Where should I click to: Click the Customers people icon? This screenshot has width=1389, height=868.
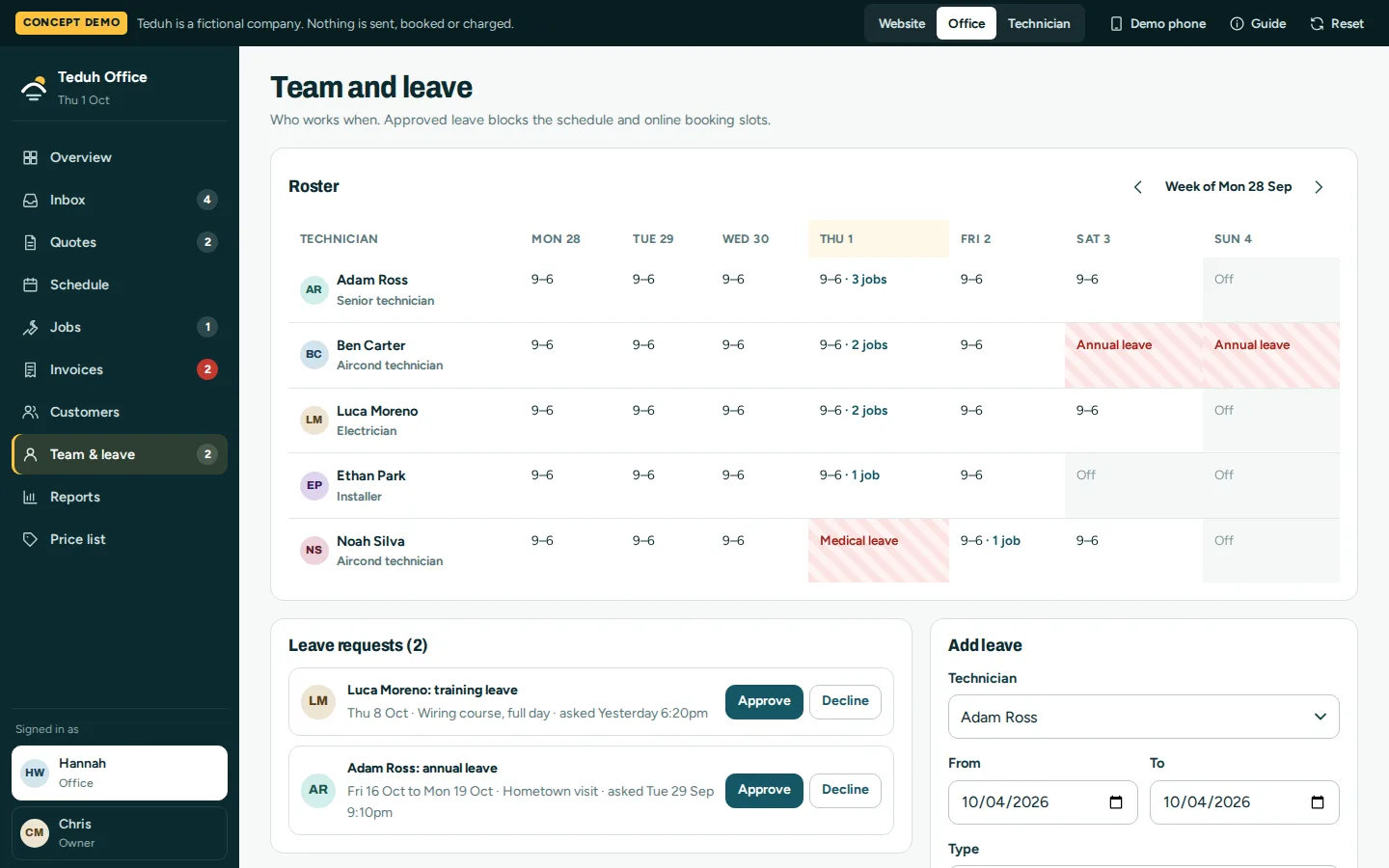click(x=31, y=412)
